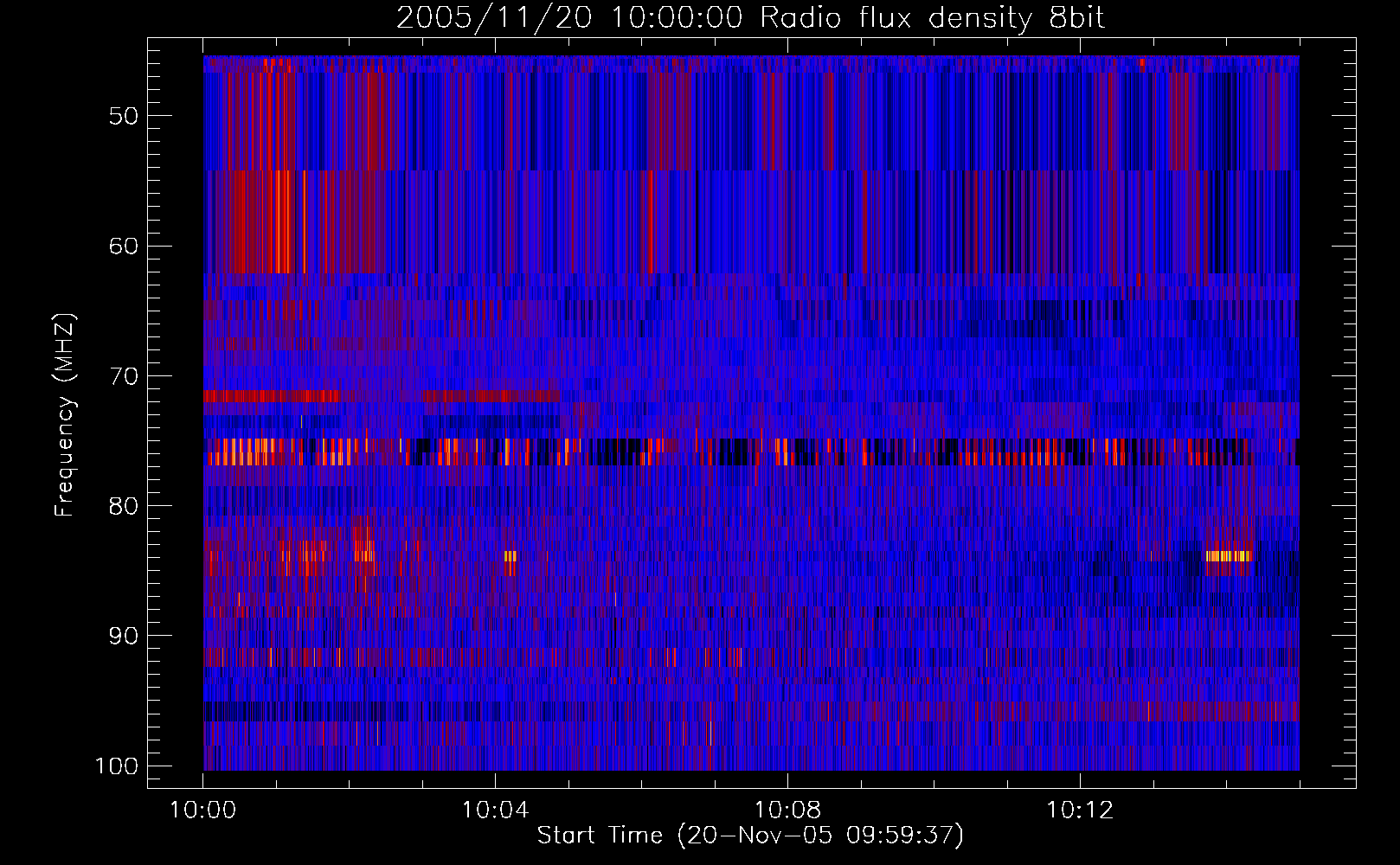
Task: Click the bright yellow burst near 84 MHz after 10:13
Action: 1229,556
